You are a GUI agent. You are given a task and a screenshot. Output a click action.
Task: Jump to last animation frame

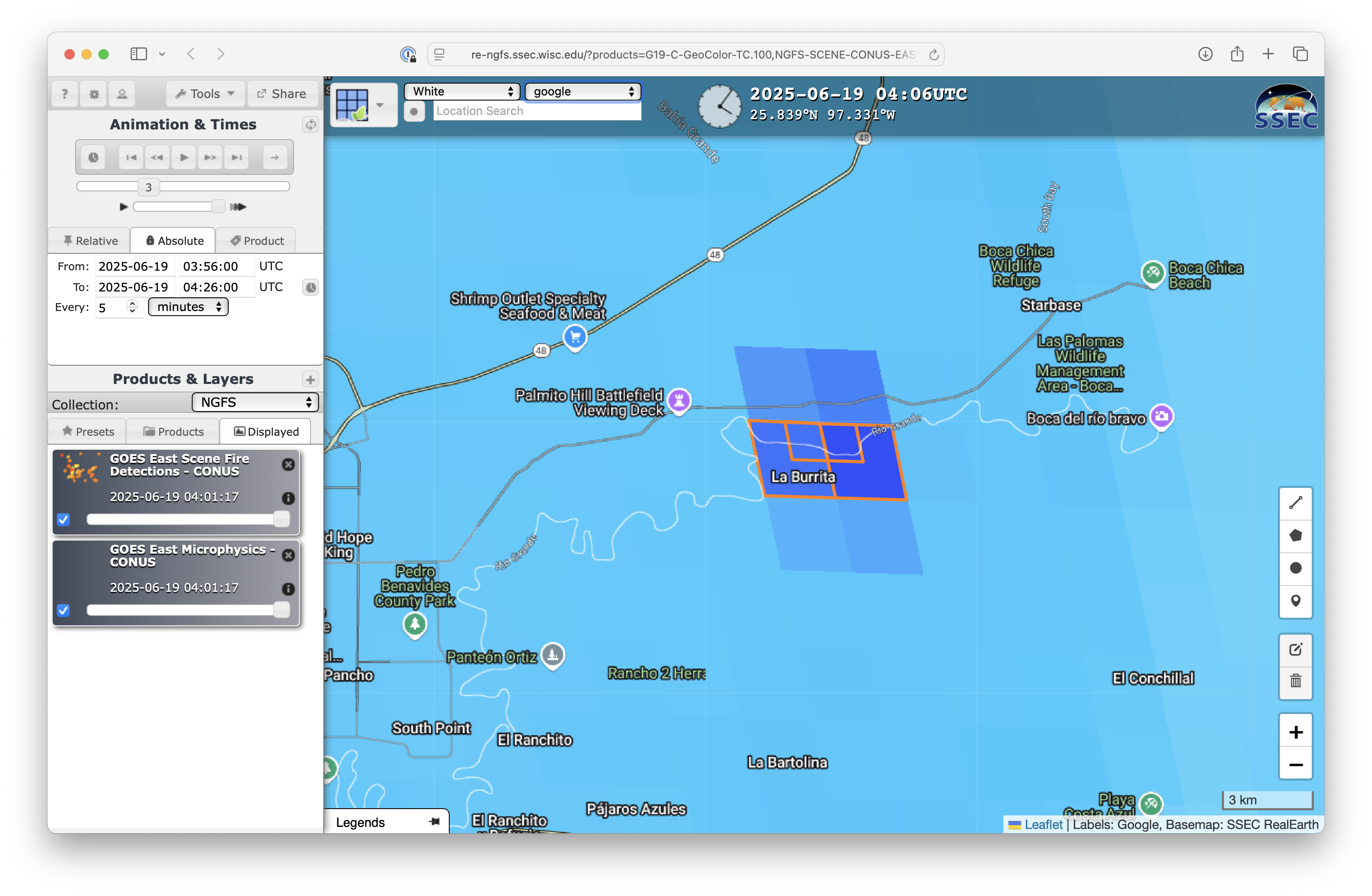(236, 157)
